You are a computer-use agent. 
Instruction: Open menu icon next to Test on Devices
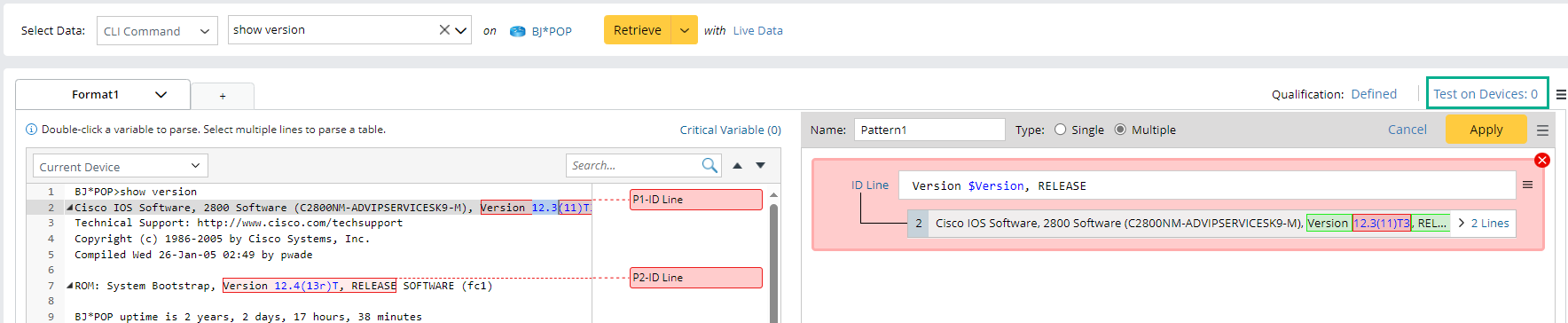click(1561, 94)
